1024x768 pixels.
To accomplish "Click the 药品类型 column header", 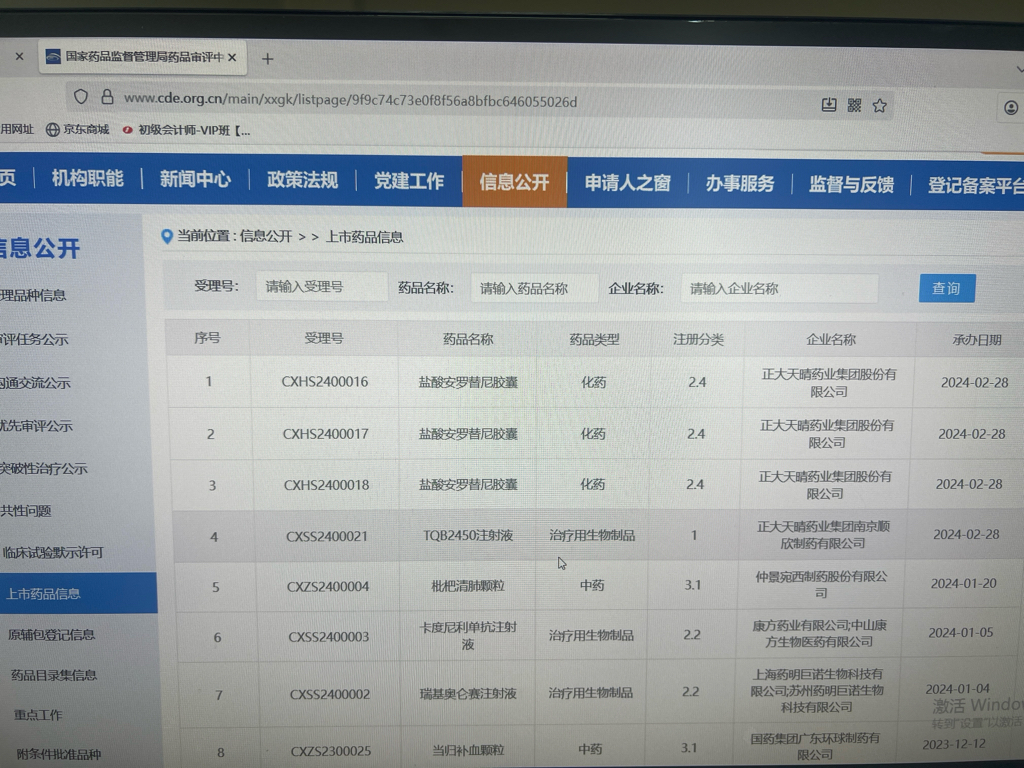I will [x=594, y=340].
